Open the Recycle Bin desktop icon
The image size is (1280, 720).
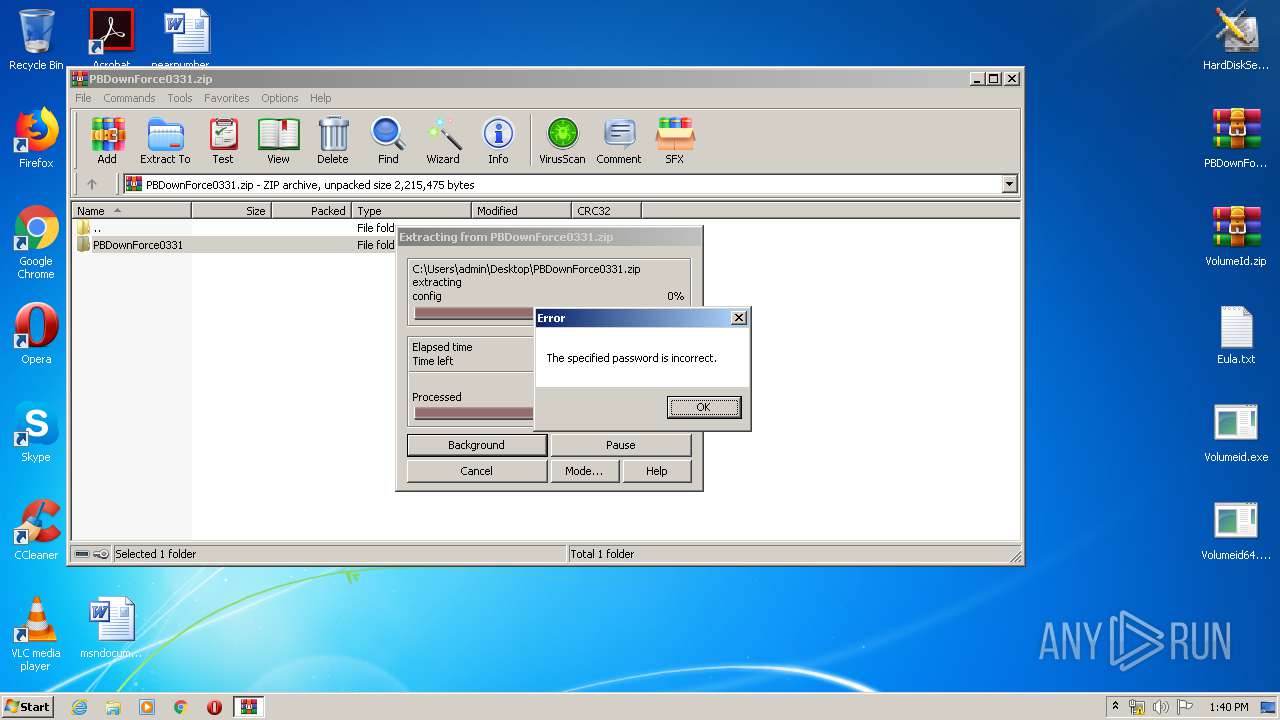click(x=36, y=40)
